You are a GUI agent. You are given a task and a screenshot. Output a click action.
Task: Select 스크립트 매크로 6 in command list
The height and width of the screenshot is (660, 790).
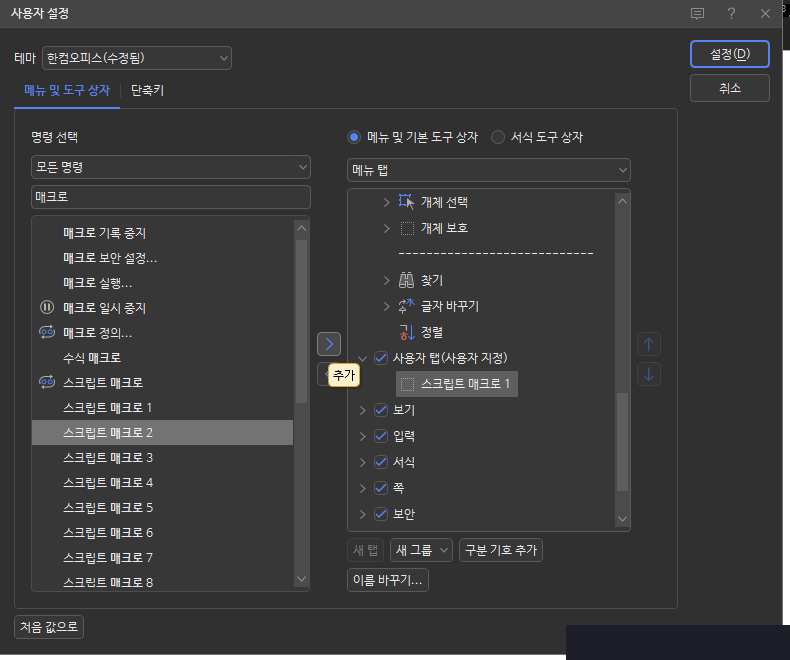pos(162,533)
